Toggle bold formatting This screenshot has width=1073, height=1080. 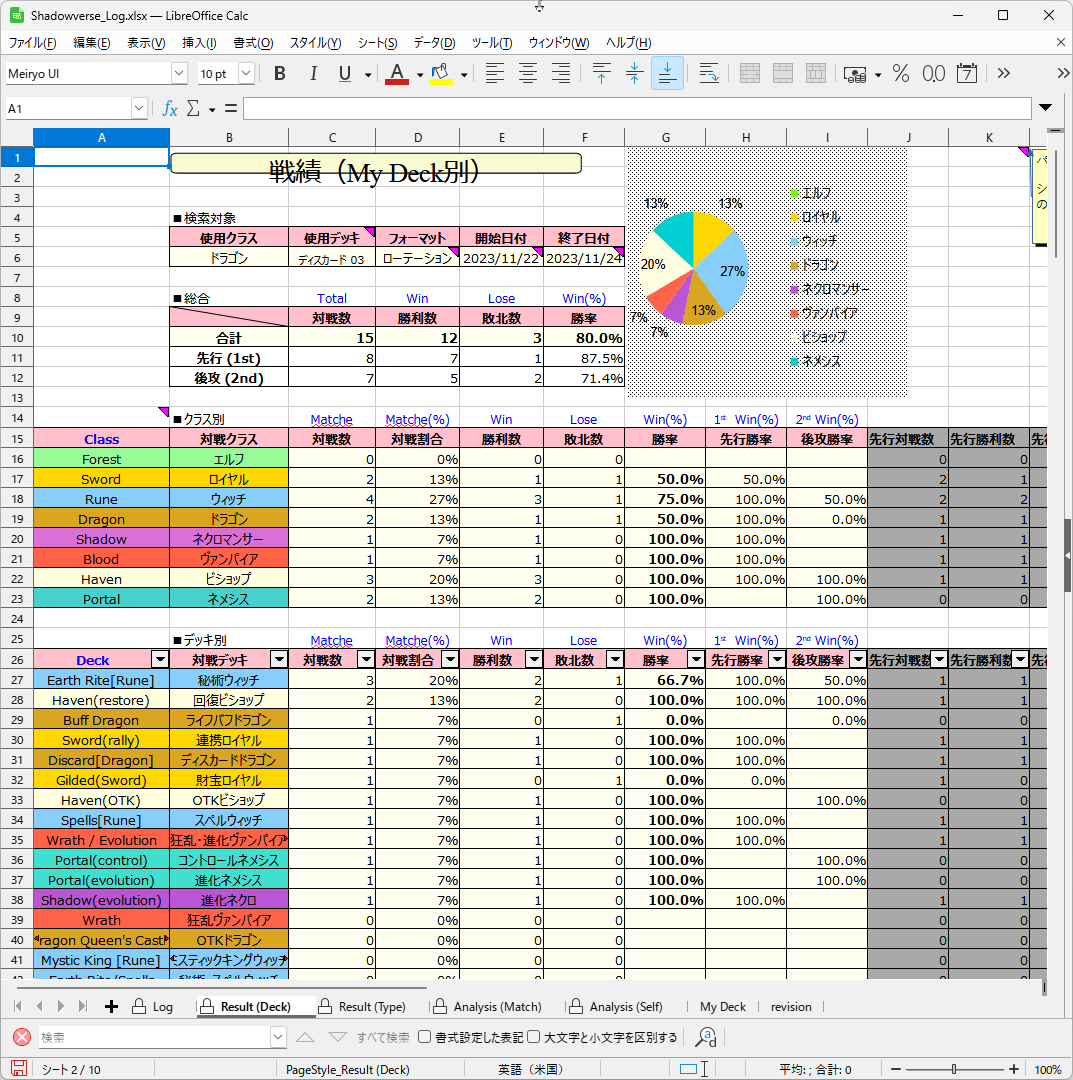coord(280,74)
